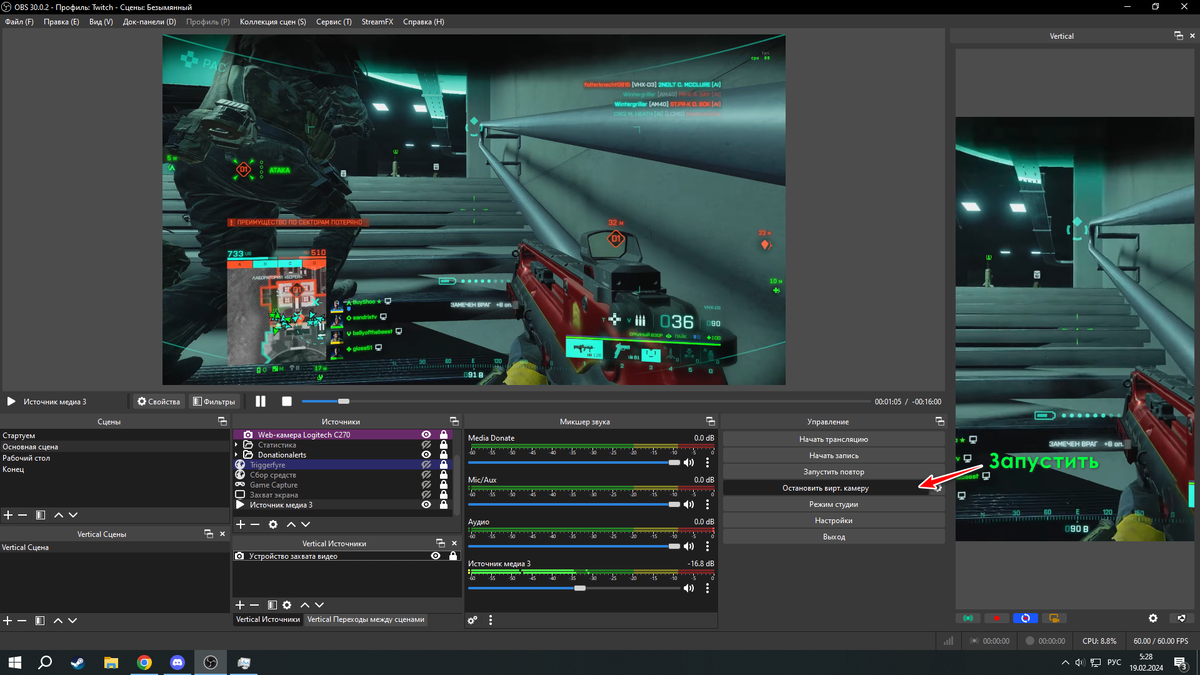Mute the Источник медиа 3 audio channel

pos(689,588)
